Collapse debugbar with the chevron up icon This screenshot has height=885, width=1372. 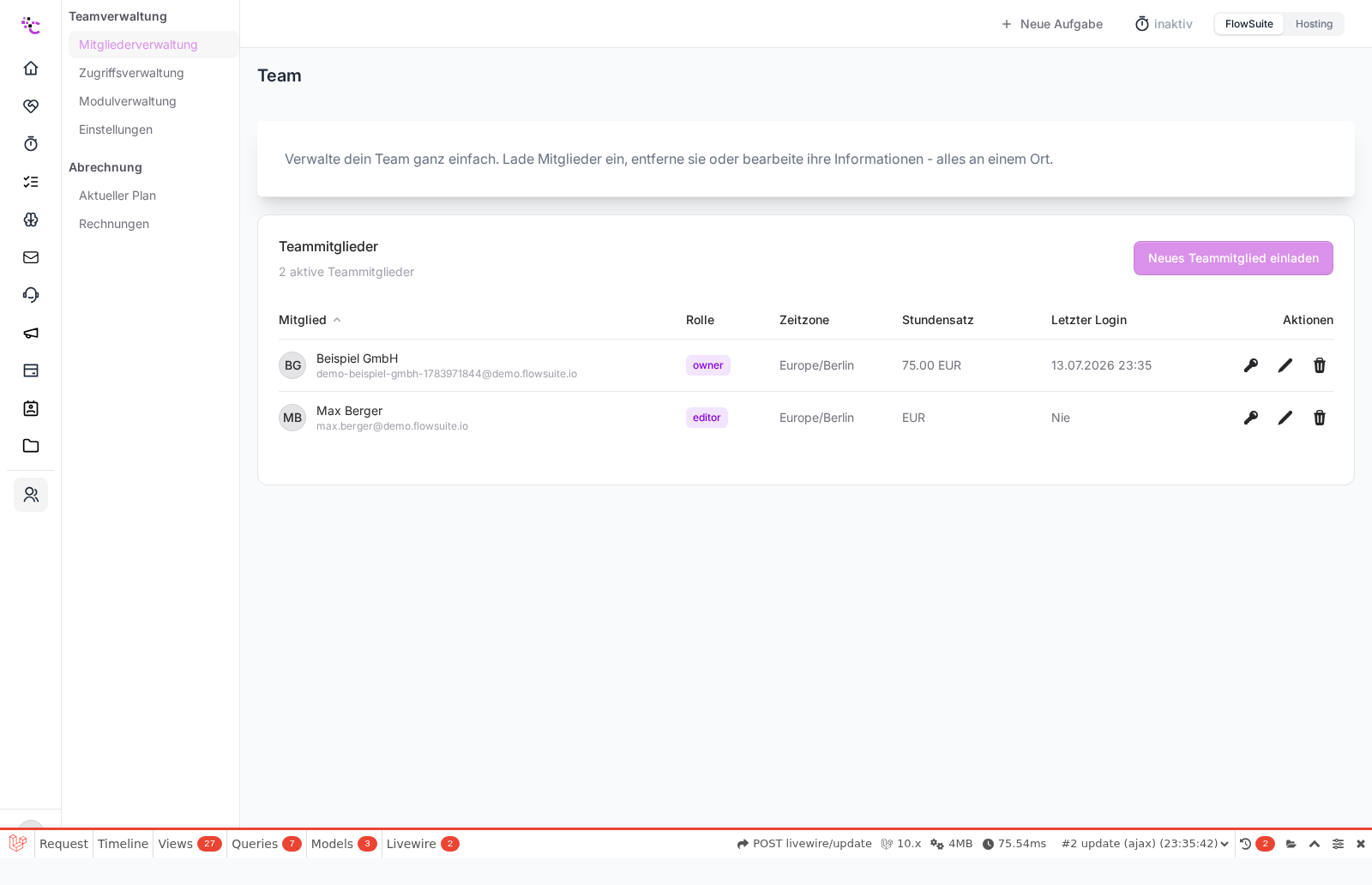click(1315, 844)
